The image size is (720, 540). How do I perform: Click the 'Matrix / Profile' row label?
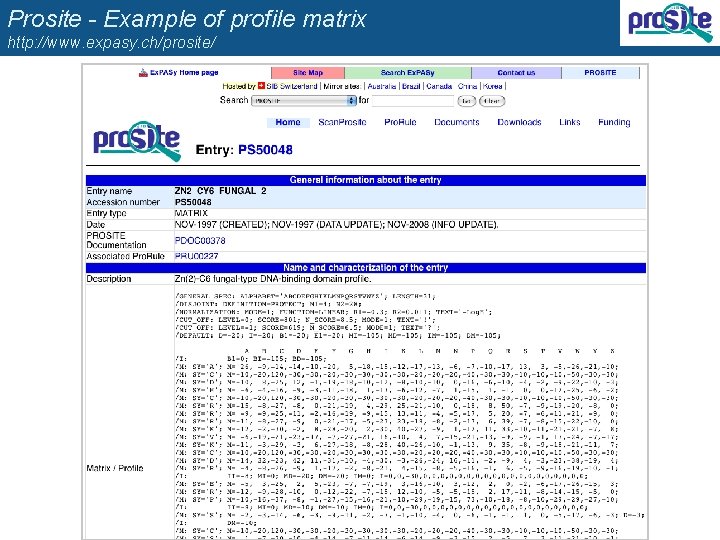tap(115, 468)
